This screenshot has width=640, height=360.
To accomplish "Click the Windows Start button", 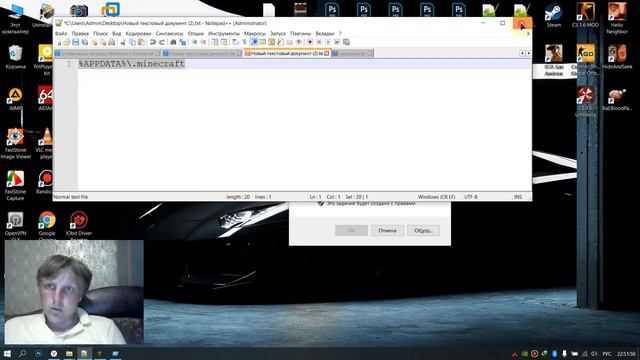I will [7, 353].
